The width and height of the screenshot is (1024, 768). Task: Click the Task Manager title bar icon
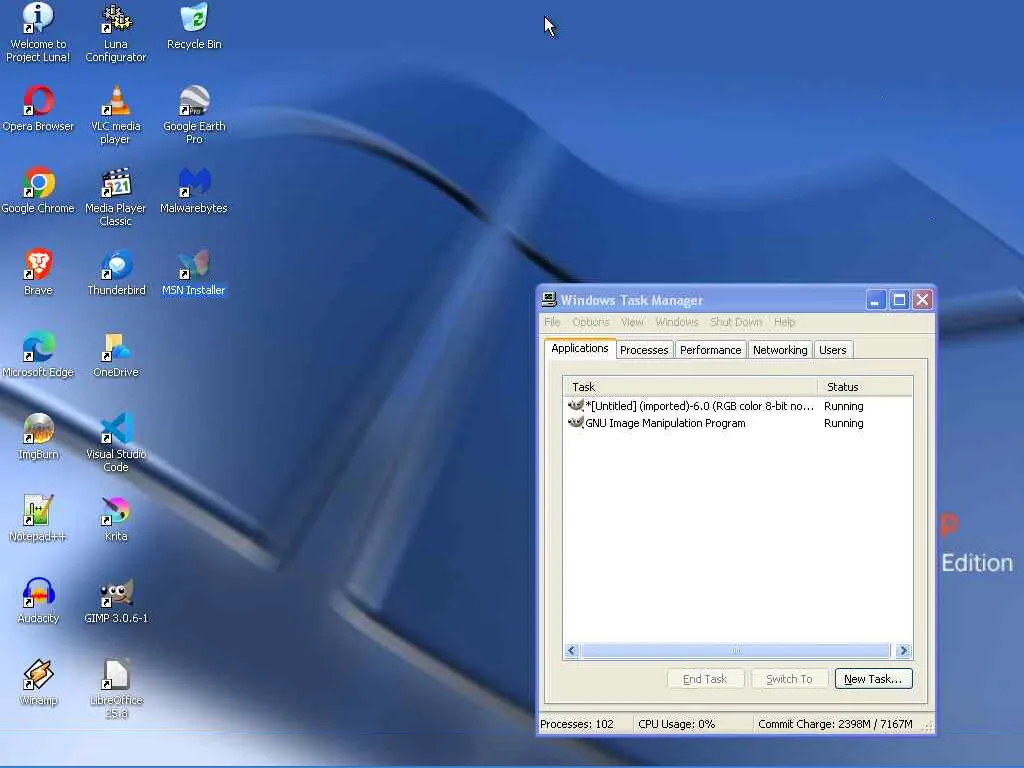(x=549, y=300)
